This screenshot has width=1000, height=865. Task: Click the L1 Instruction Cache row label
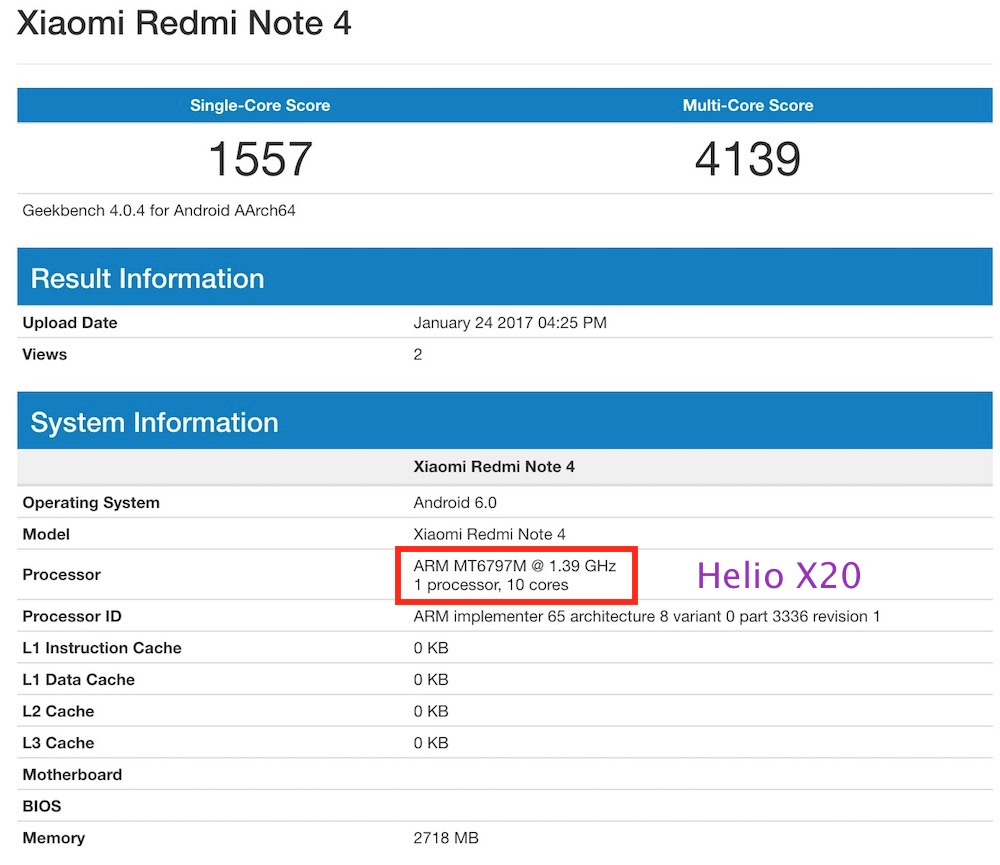[x=102, y=648]
